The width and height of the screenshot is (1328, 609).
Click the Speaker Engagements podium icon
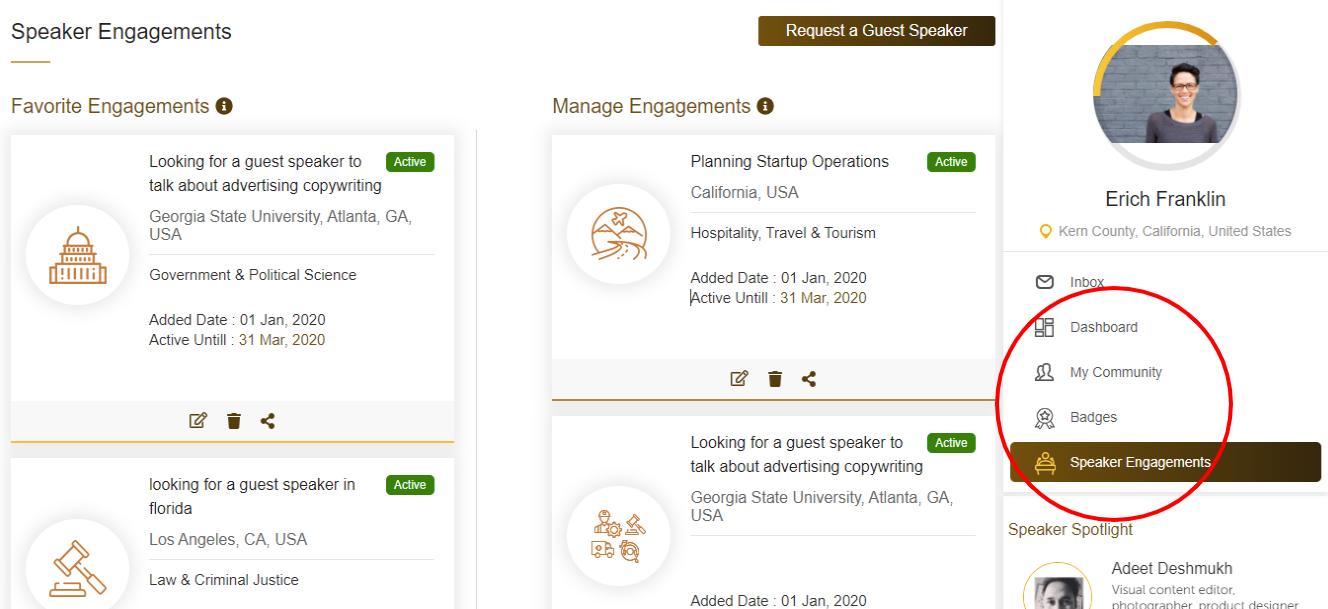(x=1045, y=462)
